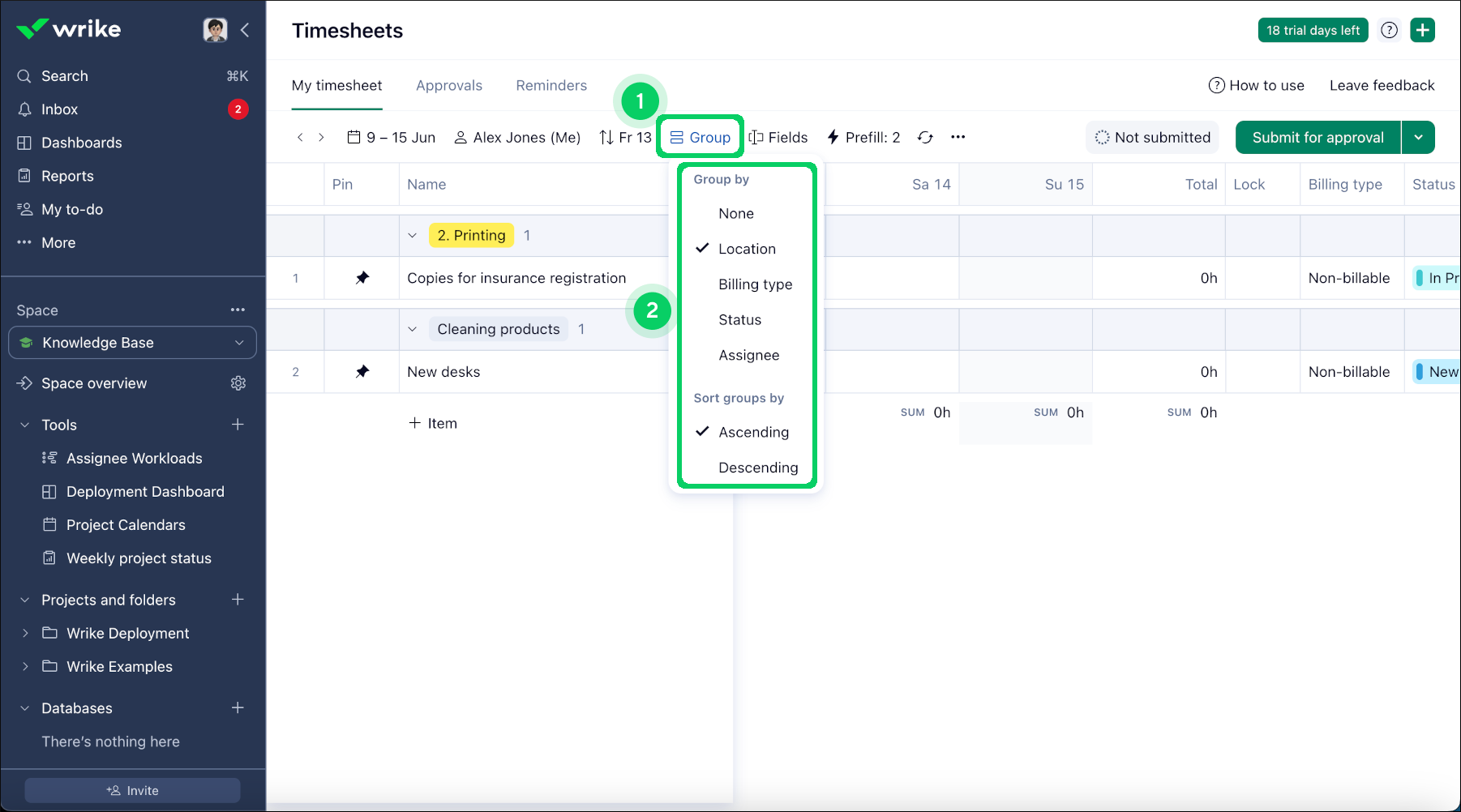Click the 18 trial days left badge
The image size is (1461, 812).
click(x=1313, y=30)
